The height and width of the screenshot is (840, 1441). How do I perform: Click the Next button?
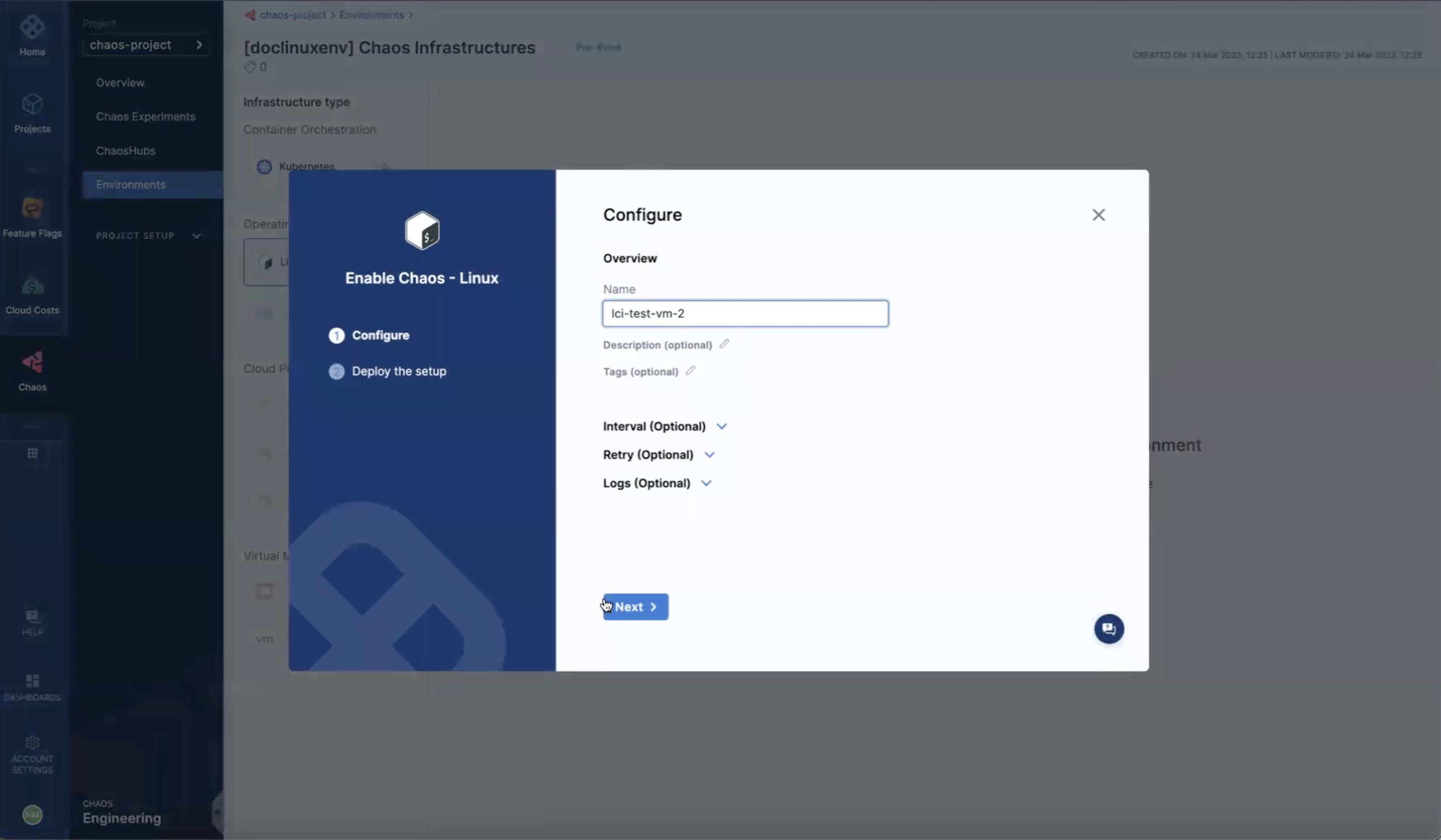click(635, 607)
